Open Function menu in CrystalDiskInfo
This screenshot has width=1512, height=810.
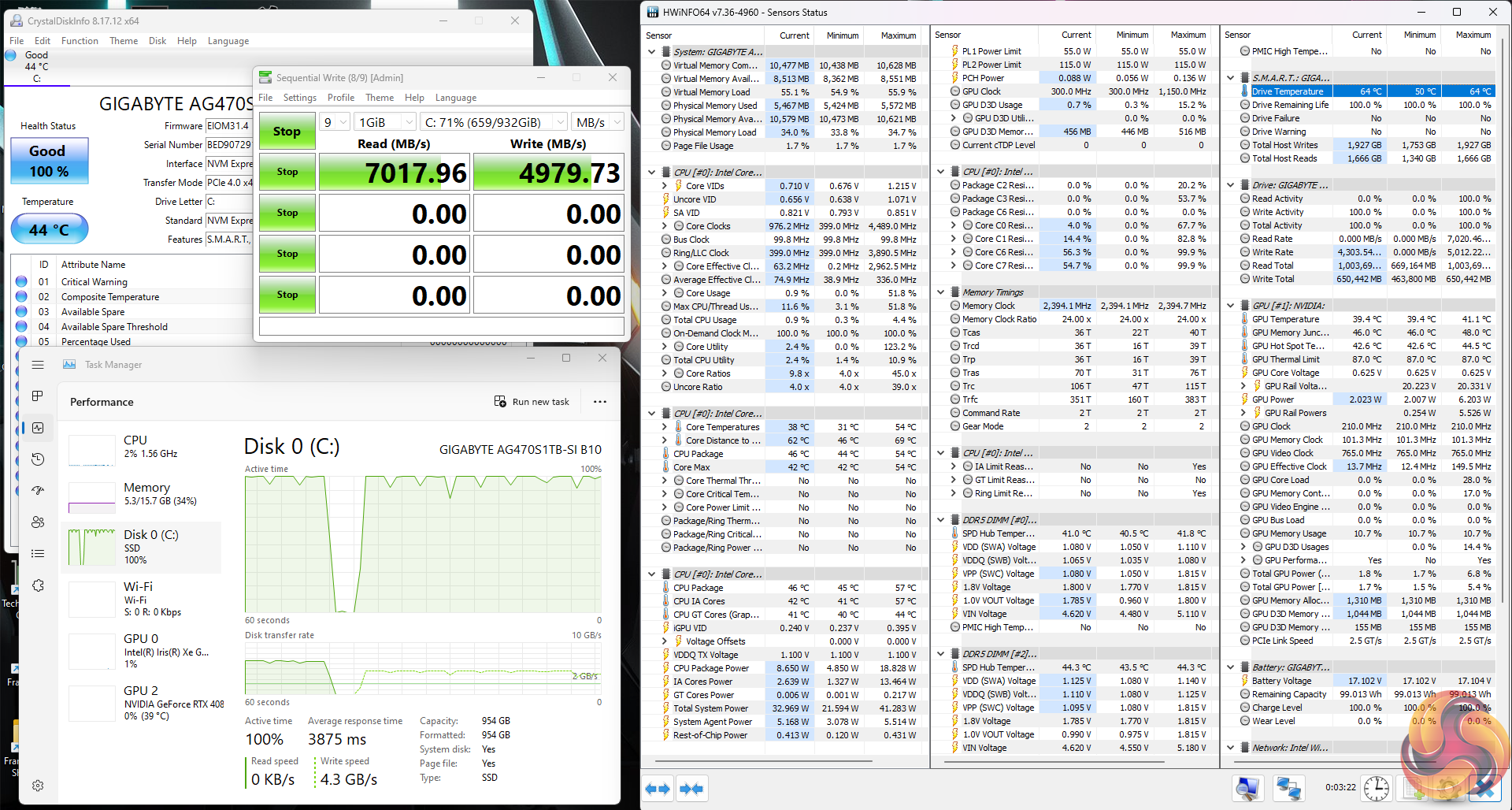click(x=80, y=41)
